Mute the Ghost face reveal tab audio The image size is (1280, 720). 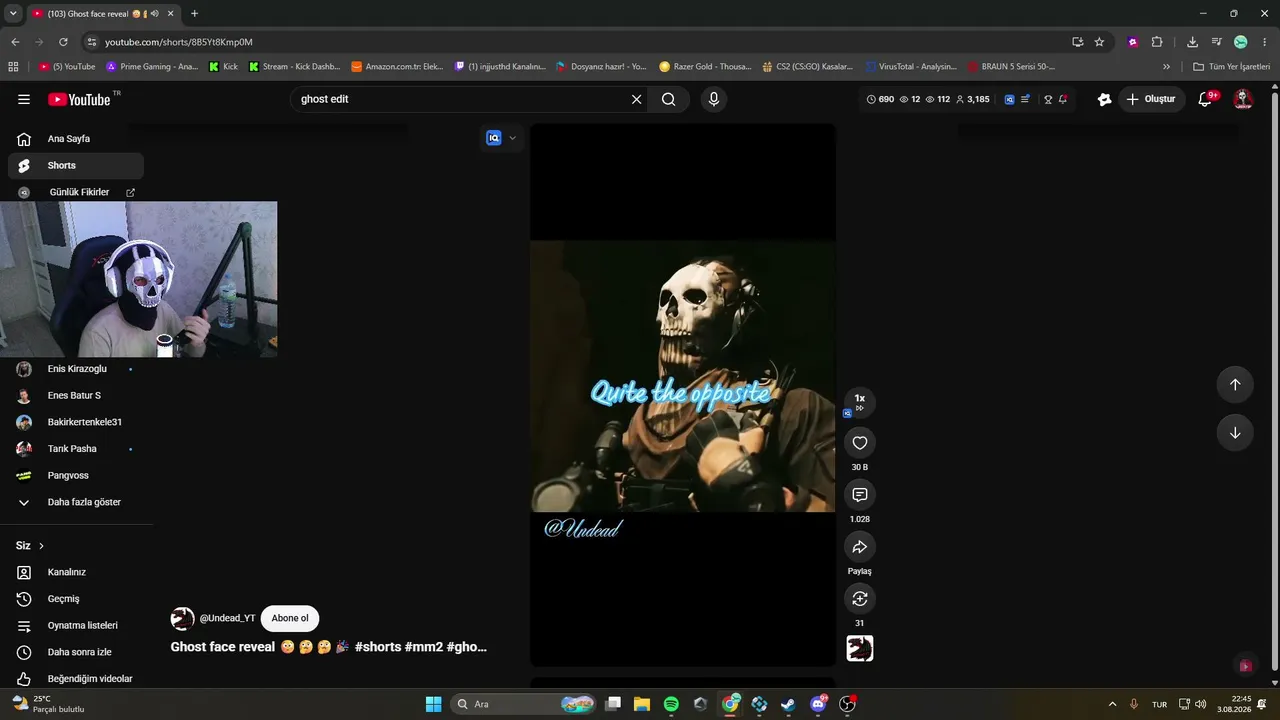click(x=154, y=14)
